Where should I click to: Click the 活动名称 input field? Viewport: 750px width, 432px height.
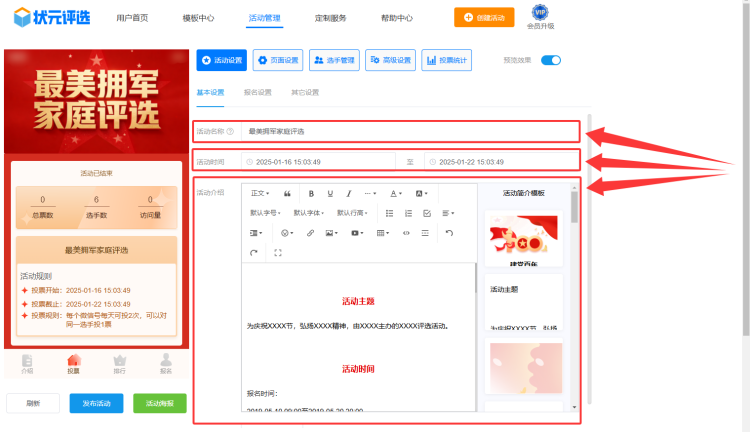pyautogui.click(x=410, y=131)
